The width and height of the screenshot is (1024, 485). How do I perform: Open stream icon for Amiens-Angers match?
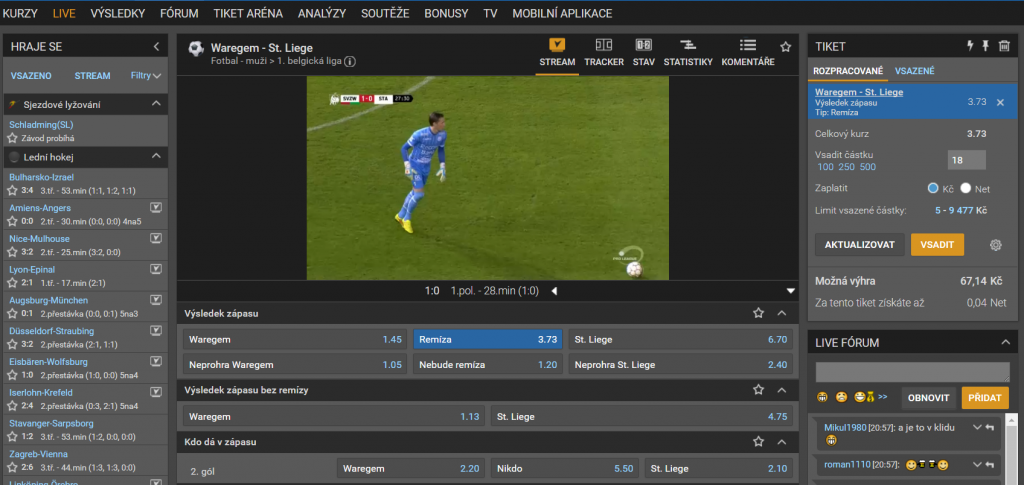pos(156,208)
